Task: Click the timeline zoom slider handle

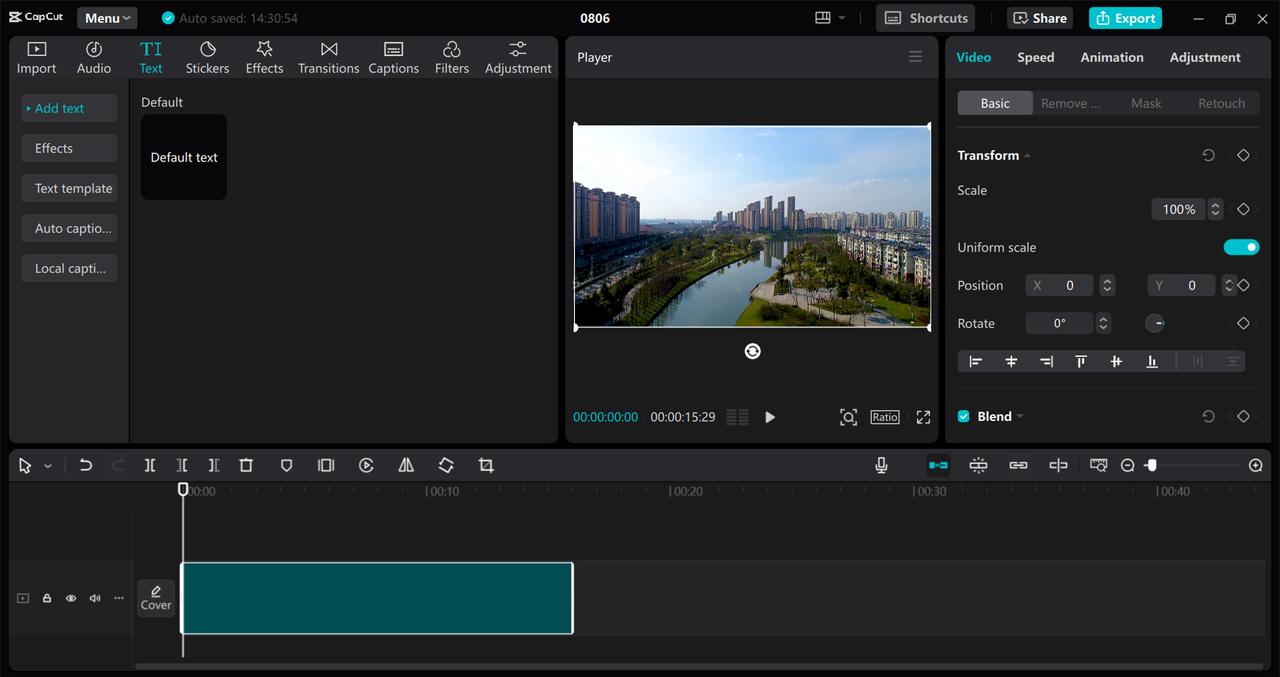Action: click(1151, 465)
